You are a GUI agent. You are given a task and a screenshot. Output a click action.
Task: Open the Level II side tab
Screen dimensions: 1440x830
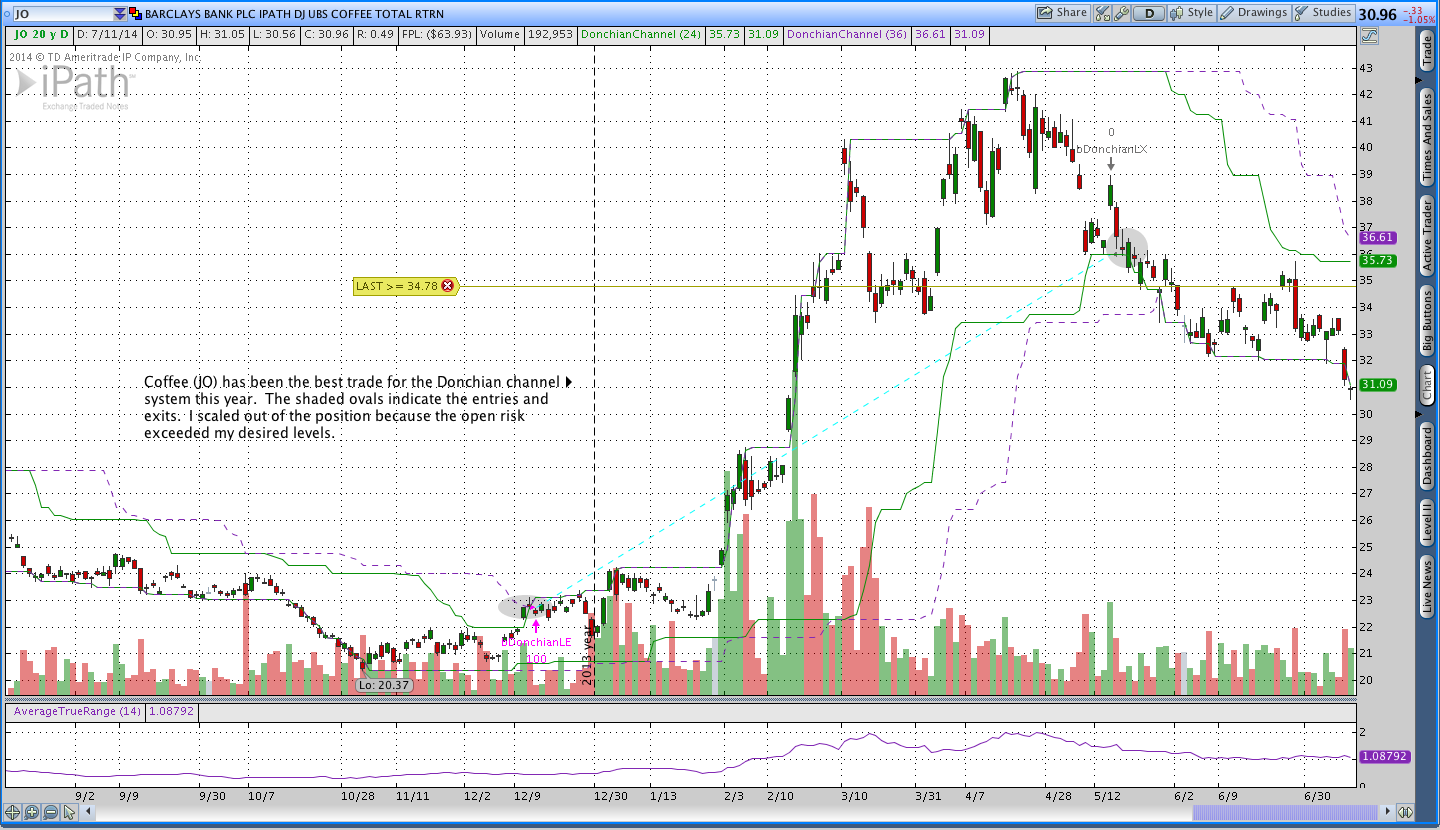1428,523
